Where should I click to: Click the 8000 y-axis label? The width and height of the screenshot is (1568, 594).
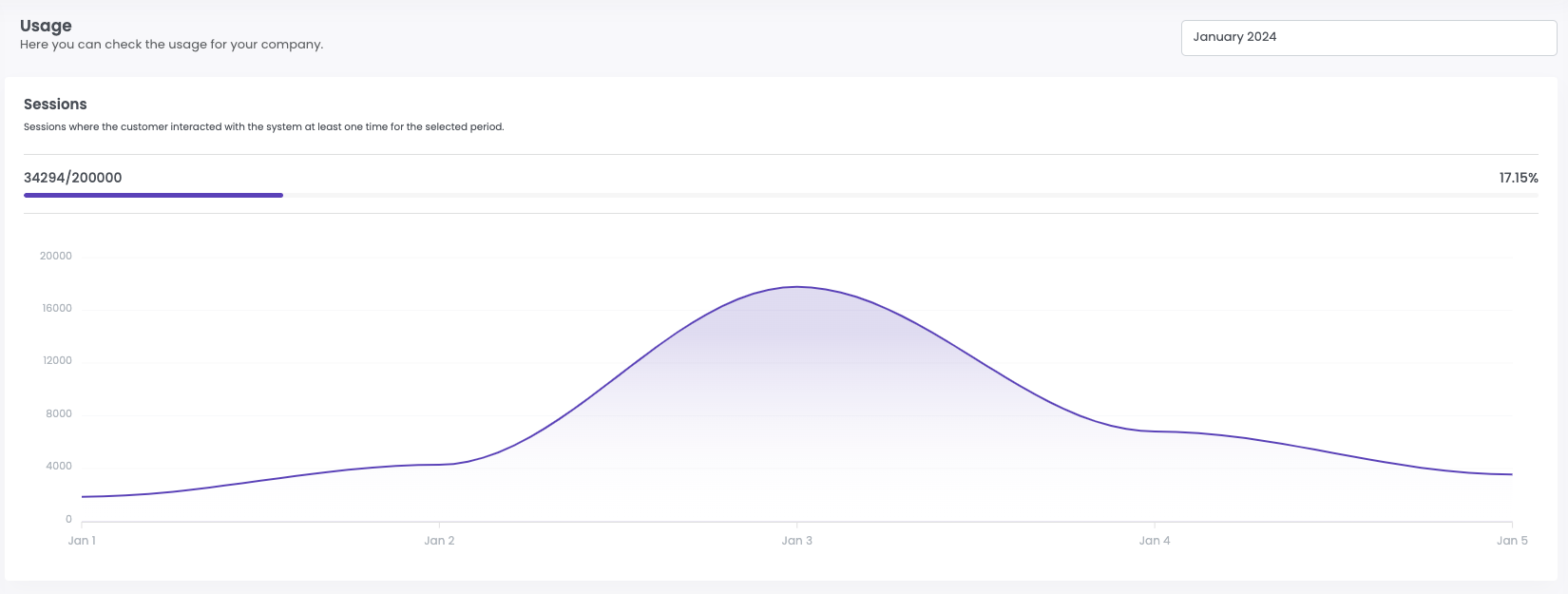58,413
